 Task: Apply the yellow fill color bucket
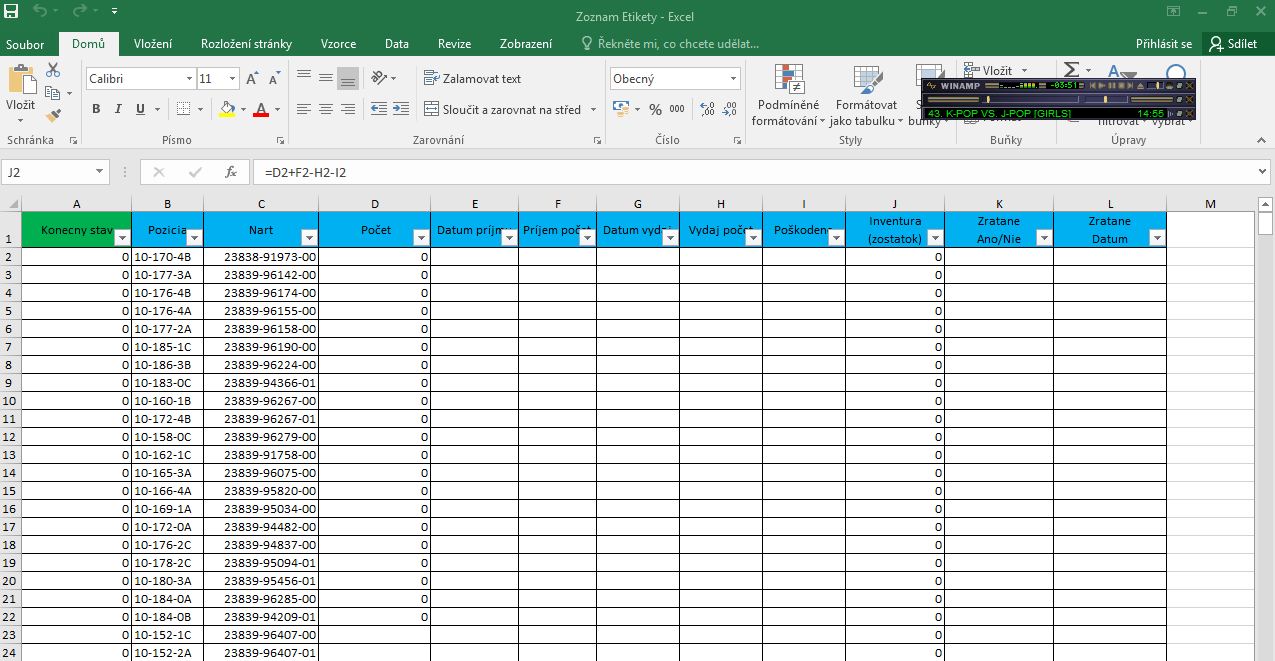[x=227, y=109]
